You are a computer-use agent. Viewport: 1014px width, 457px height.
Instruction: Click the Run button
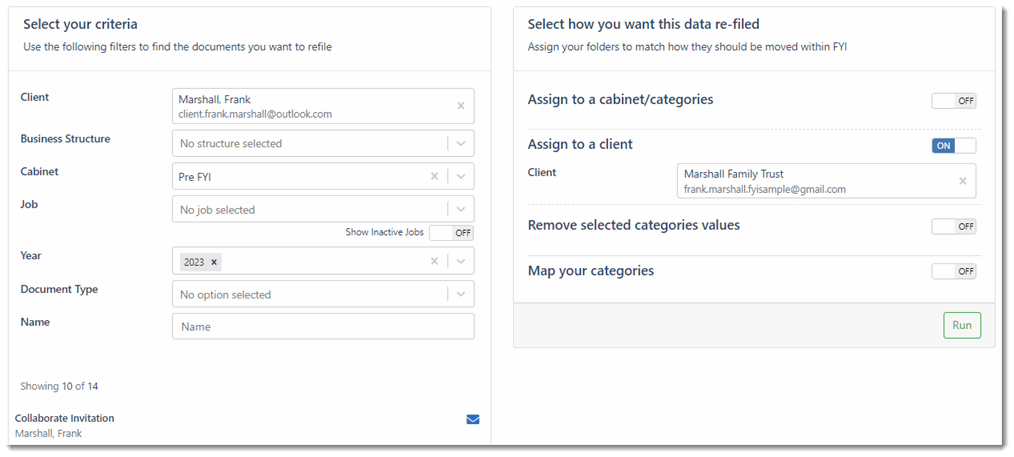click(x=962, y=325)
